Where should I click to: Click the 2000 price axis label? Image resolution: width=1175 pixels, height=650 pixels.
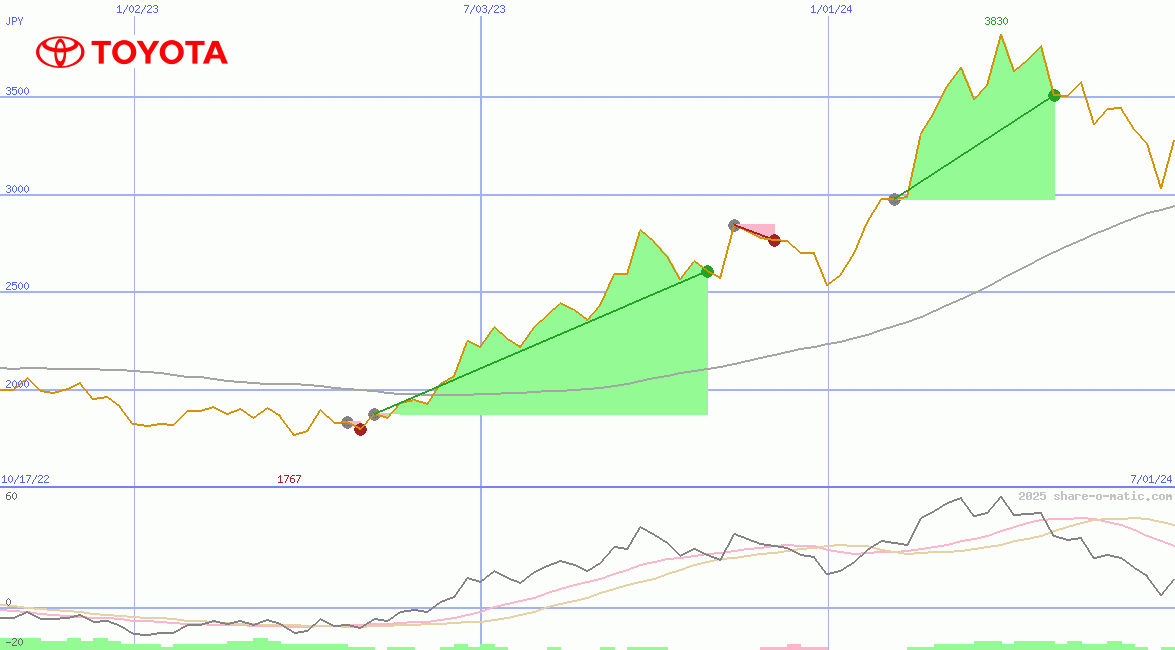click(x=18, y=384)
